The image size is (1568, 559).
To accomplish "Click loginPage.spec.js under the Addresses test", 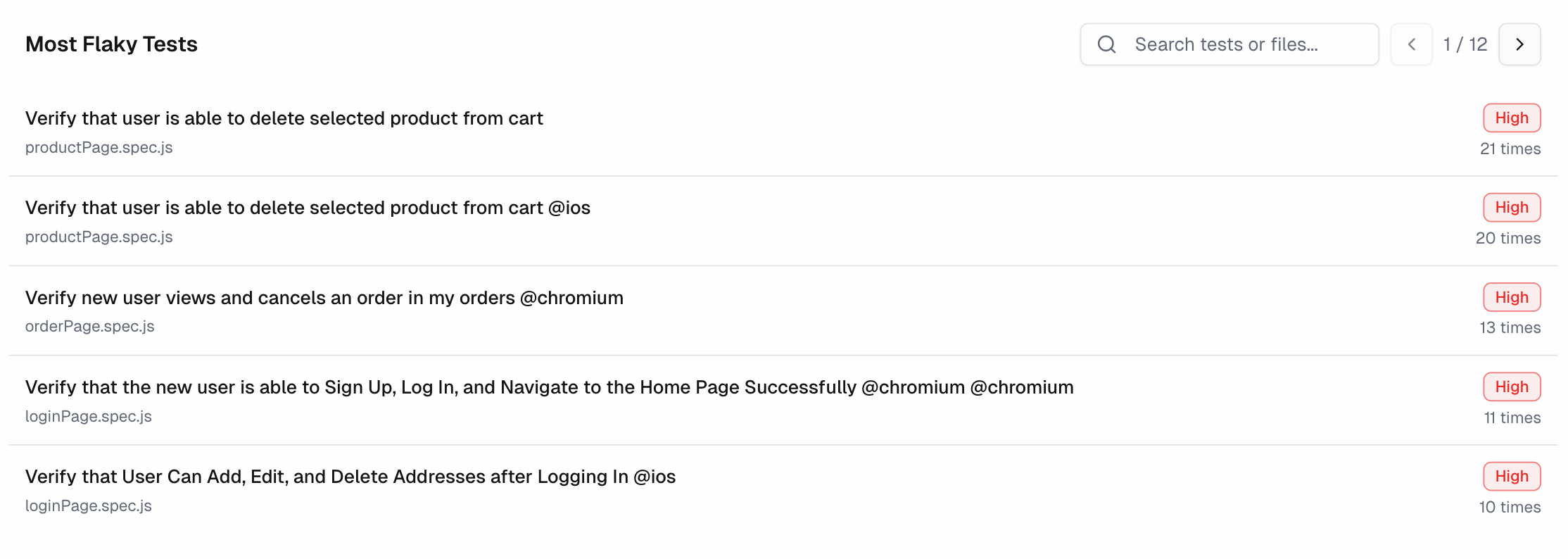I will pyautogui.click(x=88, y=506).
